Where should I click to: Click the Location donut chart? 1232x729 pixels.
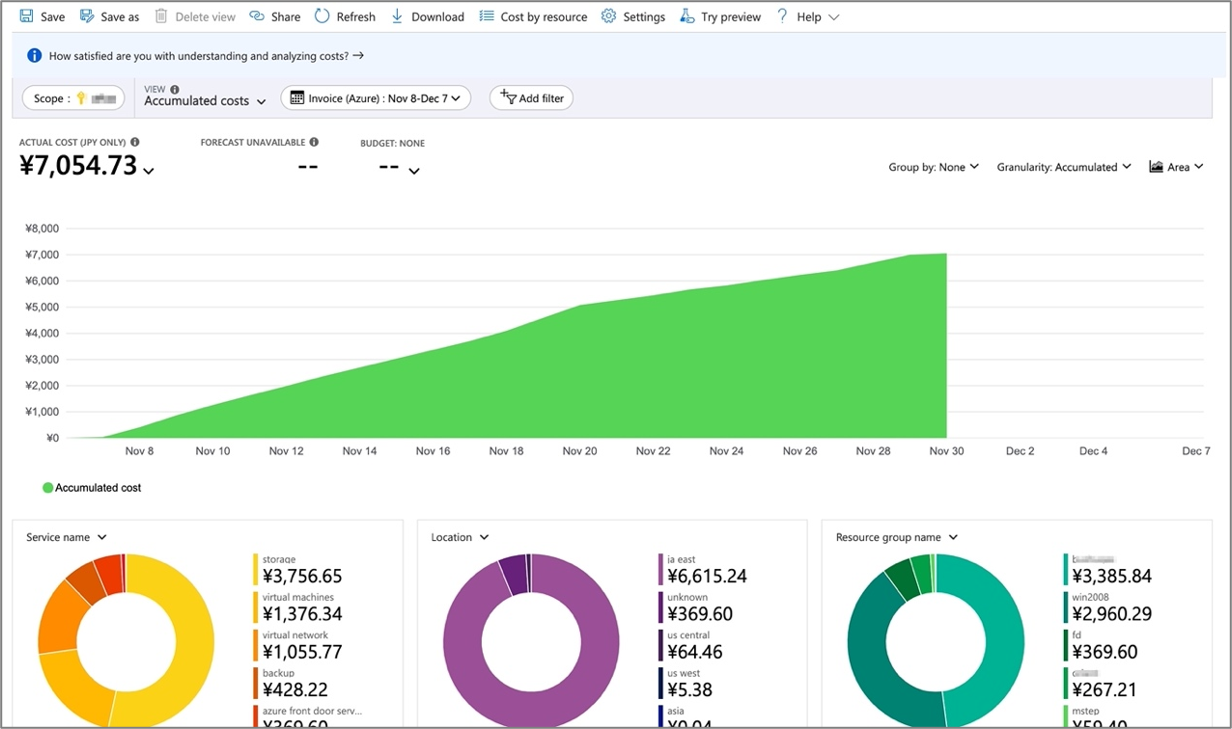[x=531, y=640]
